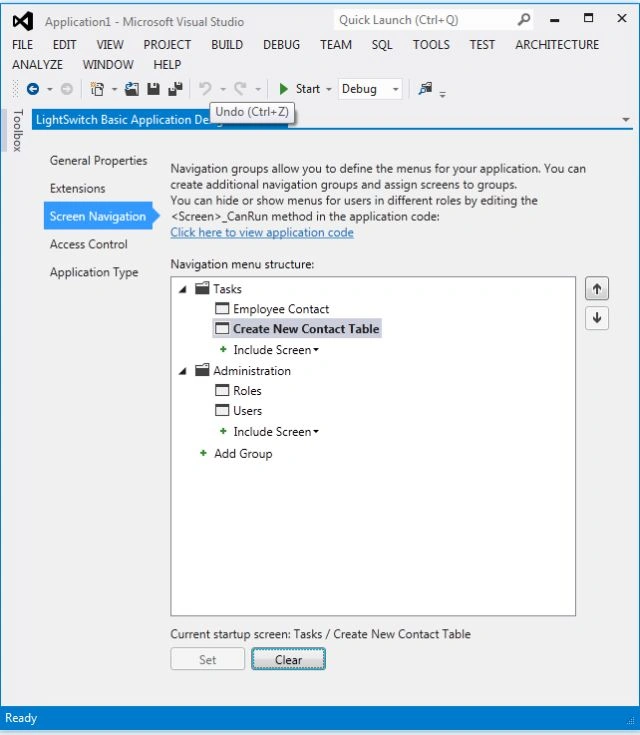Open toolbar overflow options arrow

[x=443, y=94]
